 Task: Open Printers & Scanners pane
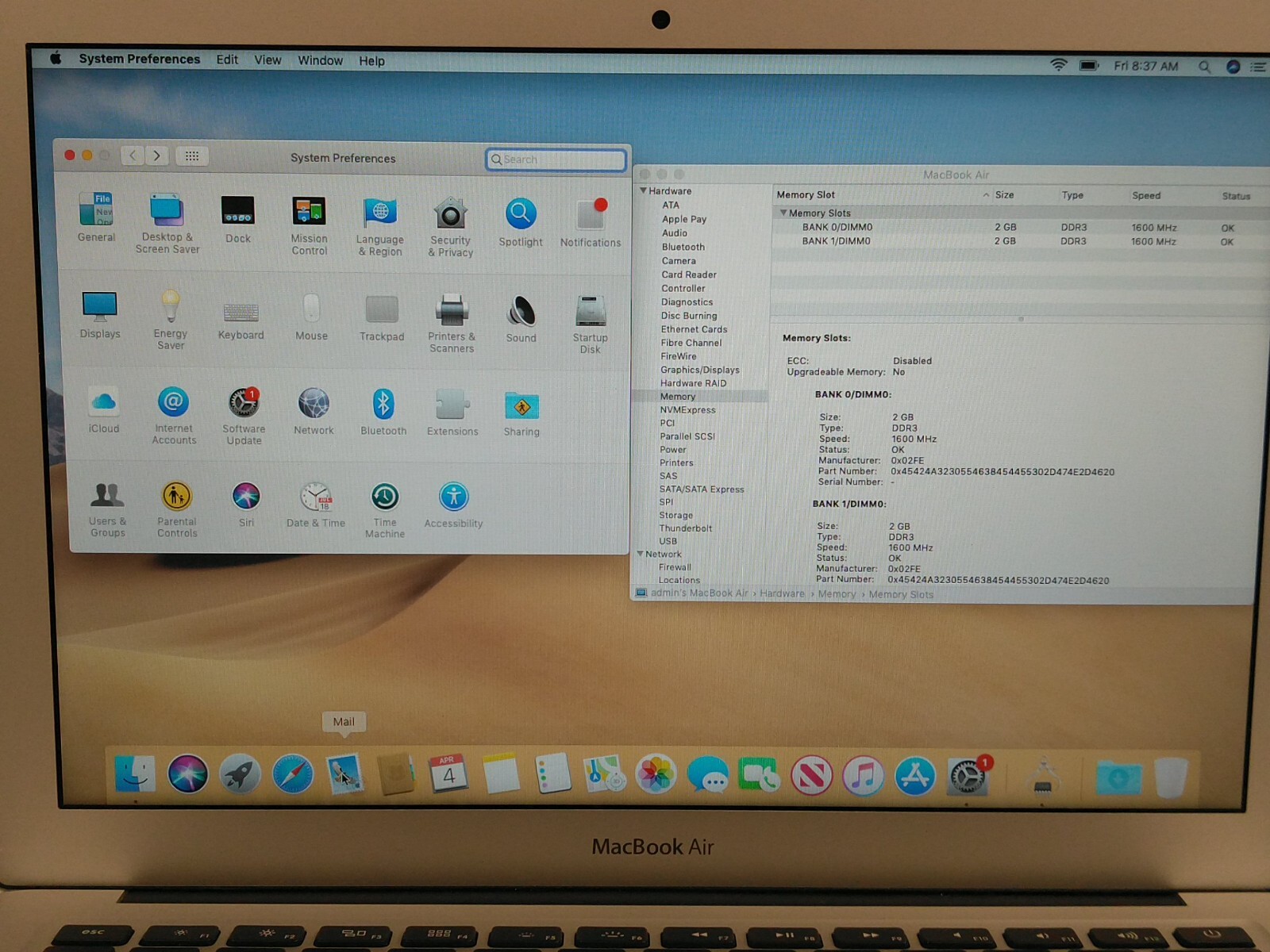(452, 323)
